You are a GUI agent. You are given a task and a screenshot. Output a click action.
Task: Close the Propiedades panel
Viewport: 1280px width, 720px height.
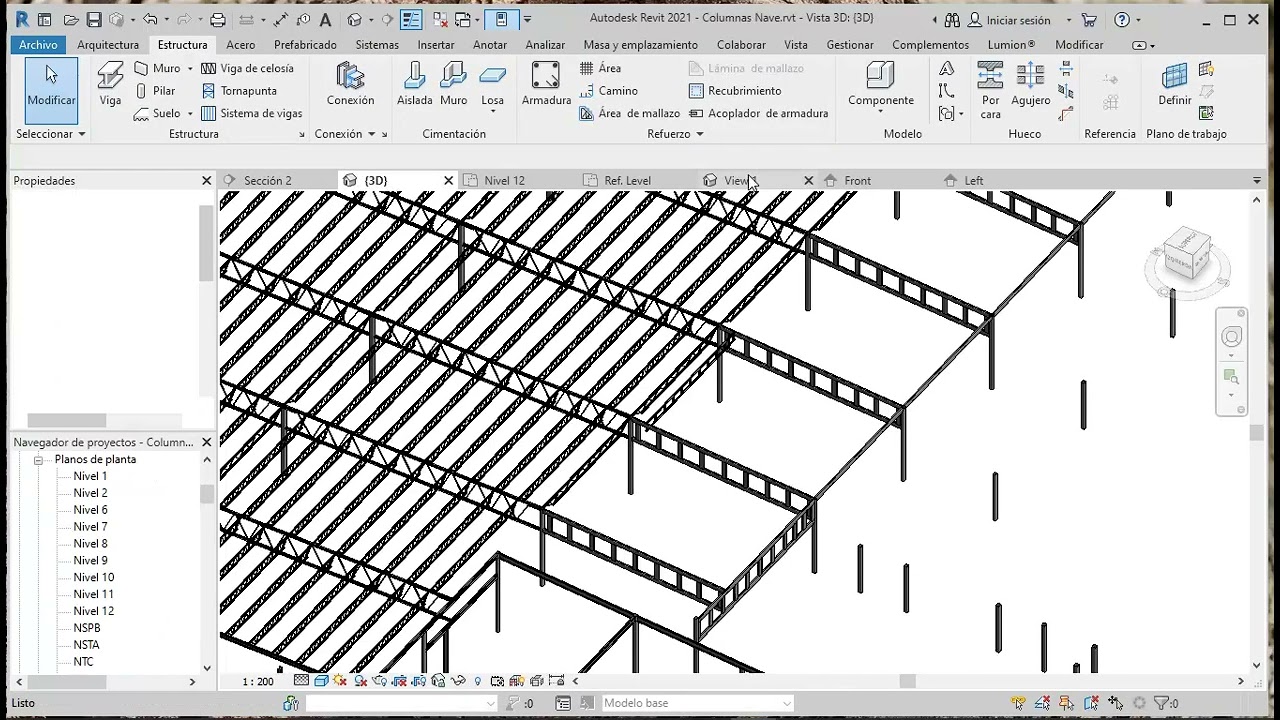pyautogui.click(x=207, y=181)
